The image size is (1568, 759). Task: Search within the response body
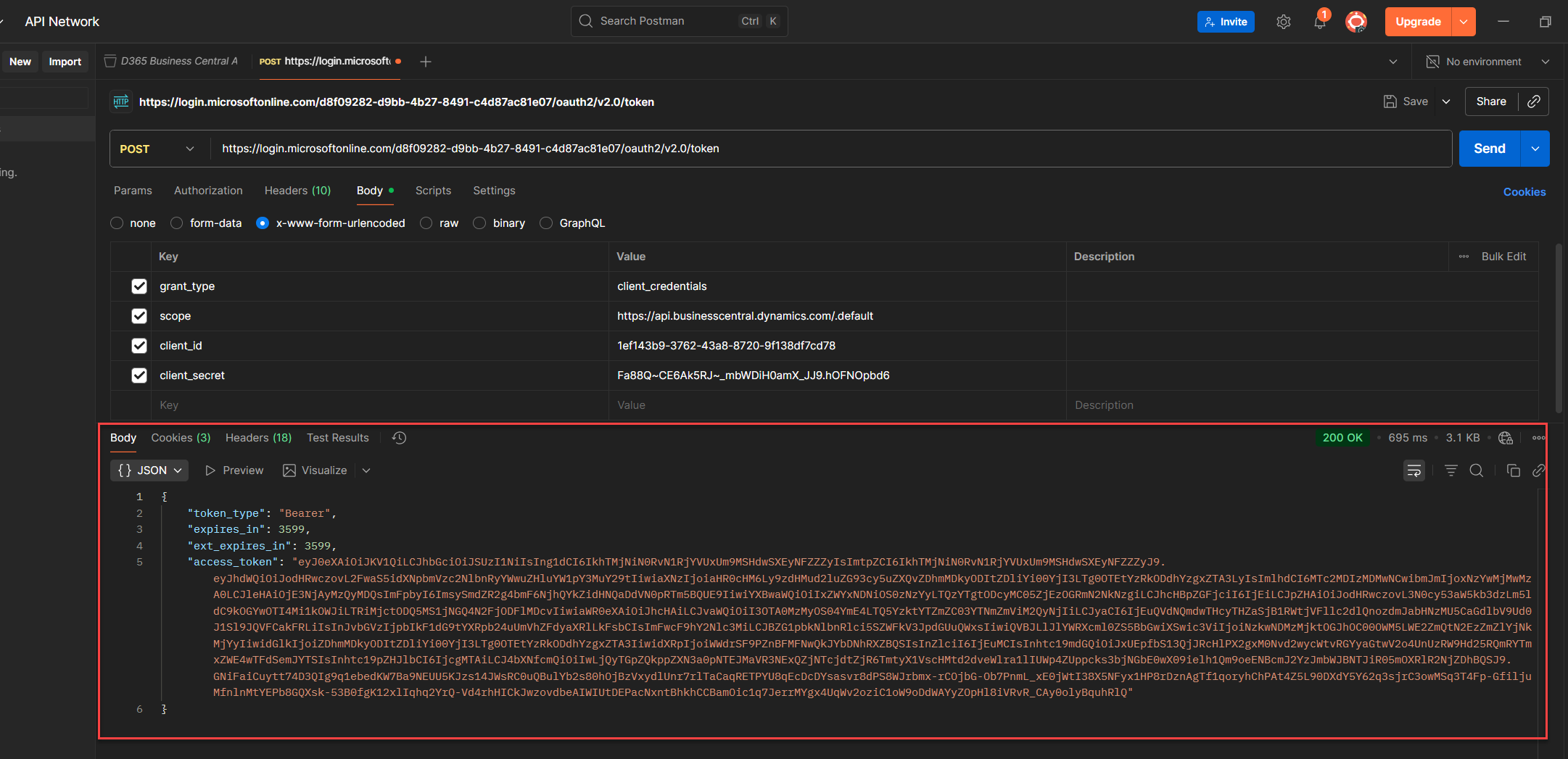click(x=1476, y=470)
